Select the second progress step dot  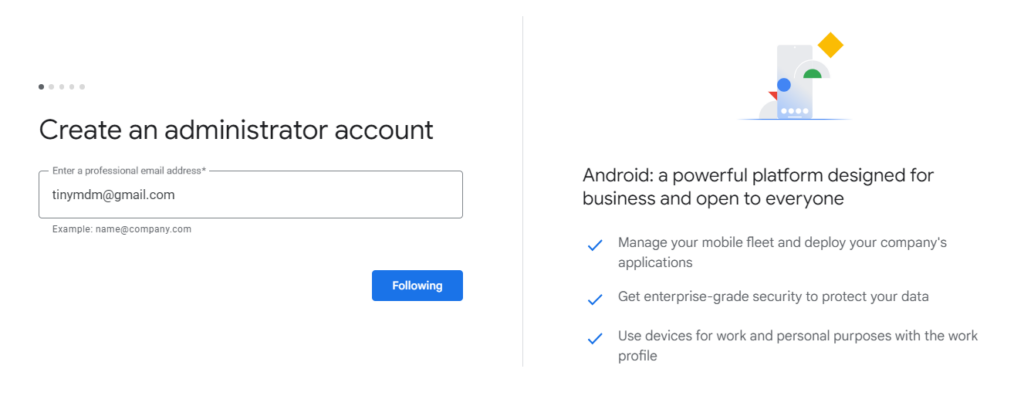[52, 86]
